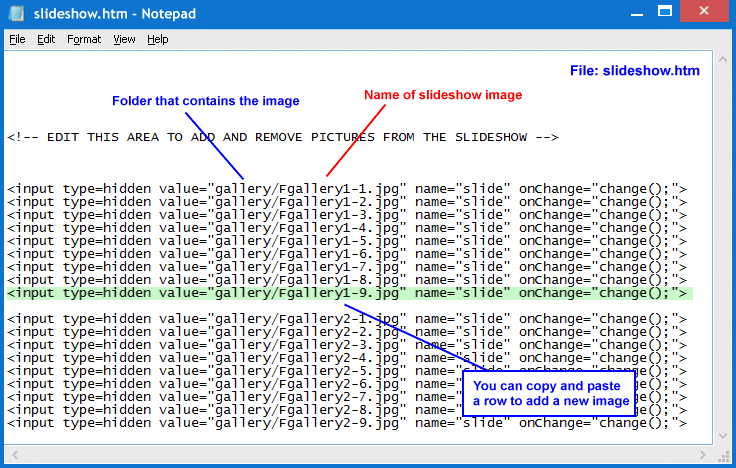
Task: Click the line with Fgallery2-4.jpg
Action: pos(347,358)
